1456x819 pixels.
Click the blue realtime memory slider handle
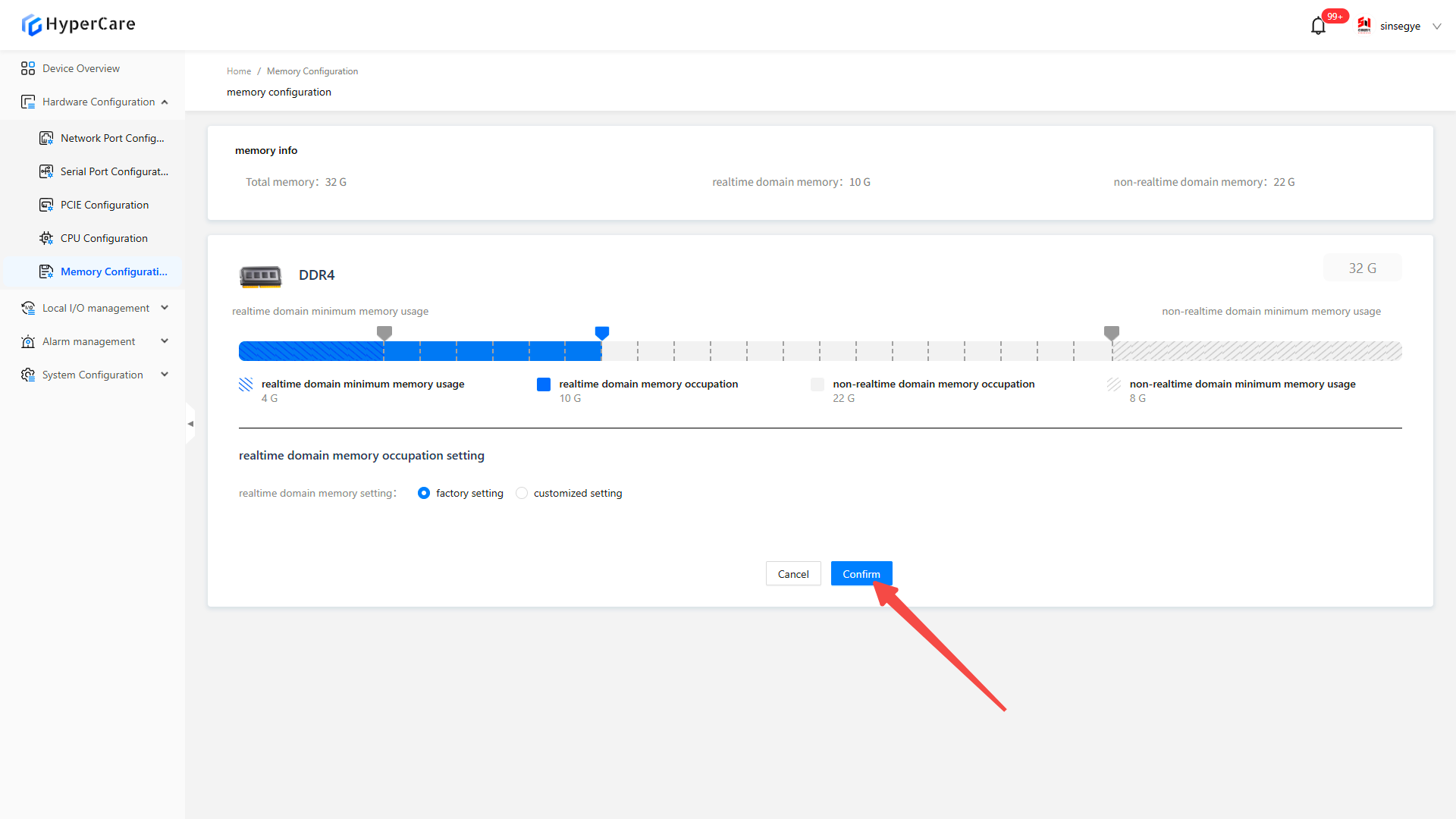click(x=602, y=333)
